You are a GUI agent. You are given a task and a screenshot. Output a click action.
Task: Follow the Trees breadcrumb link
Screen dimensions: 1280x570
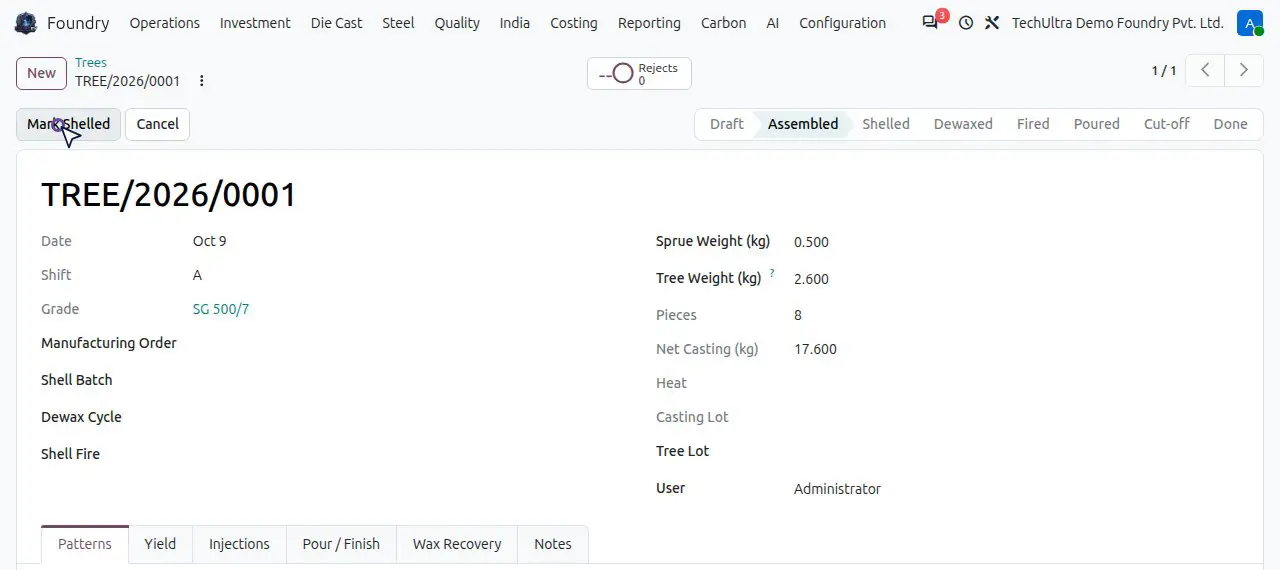pyautogui.click(x=91, y=62)
